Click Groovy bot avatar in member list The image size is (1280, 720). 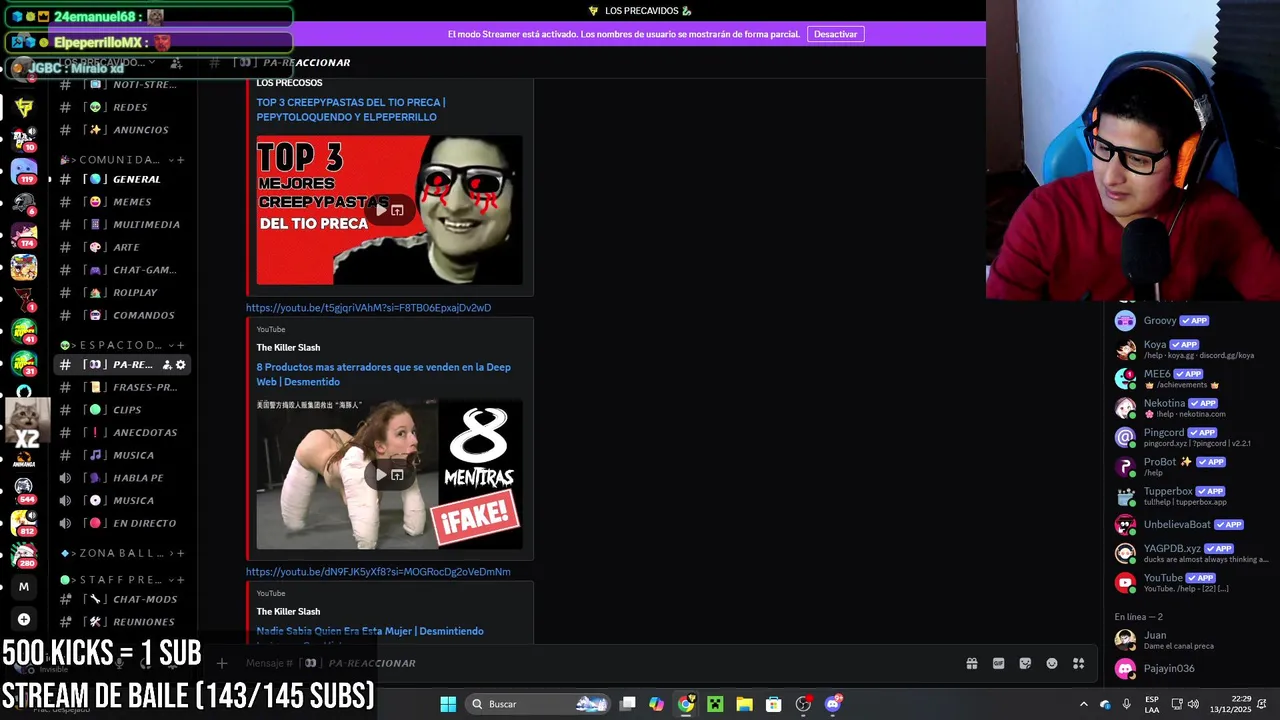tap(1125, 321)
